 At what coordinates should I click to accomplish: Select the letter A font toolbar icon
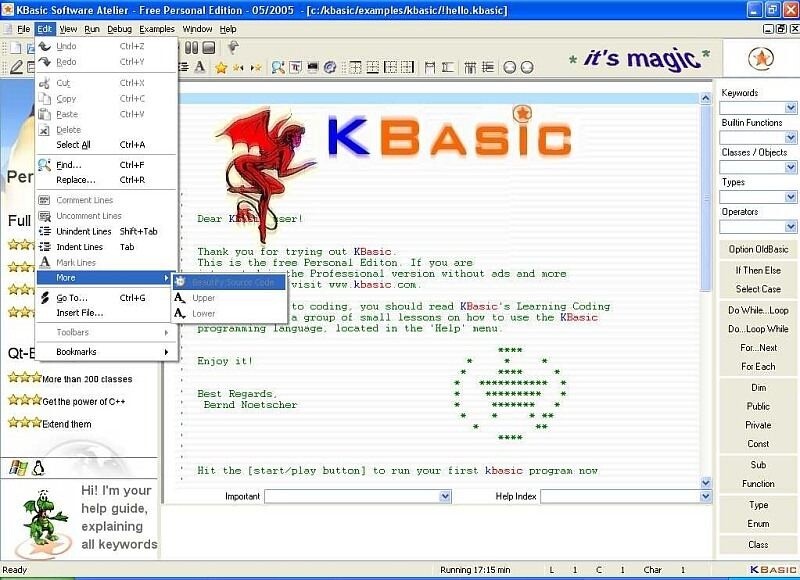(x=201, y=68)
